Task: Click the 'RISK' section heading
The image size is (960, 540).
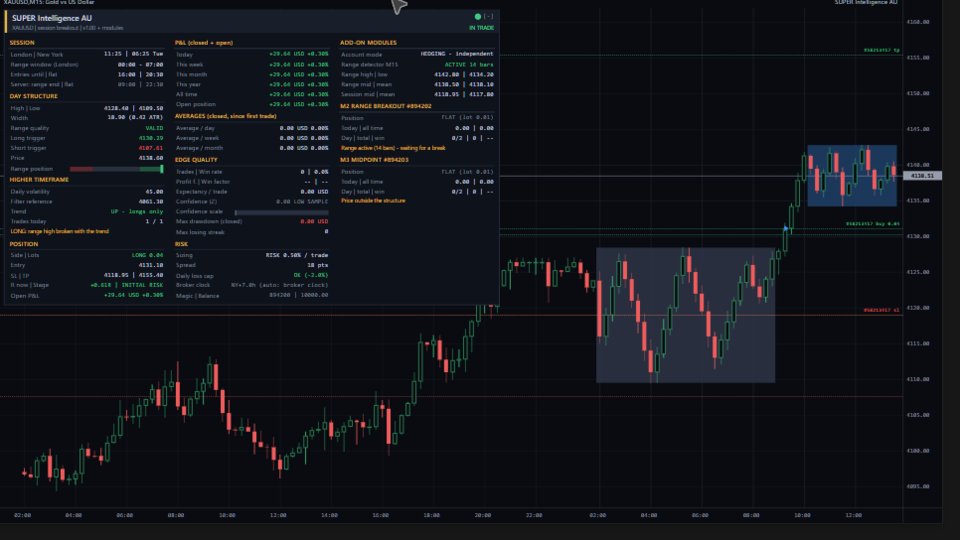Action: 181,244
